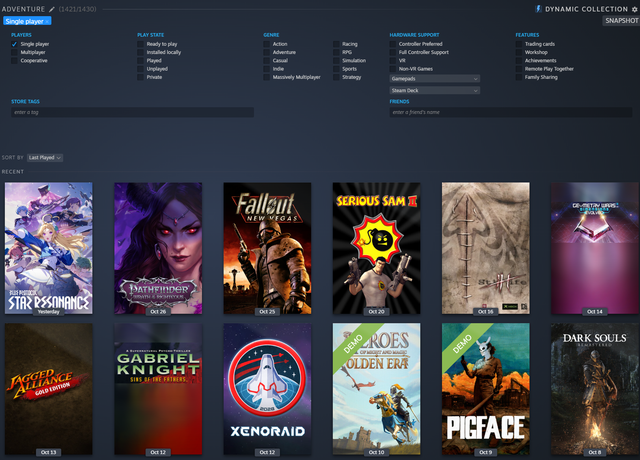This screenshot has height=460, width=640.
Task: Open the Xenoraid game tile
Action: 267,388
